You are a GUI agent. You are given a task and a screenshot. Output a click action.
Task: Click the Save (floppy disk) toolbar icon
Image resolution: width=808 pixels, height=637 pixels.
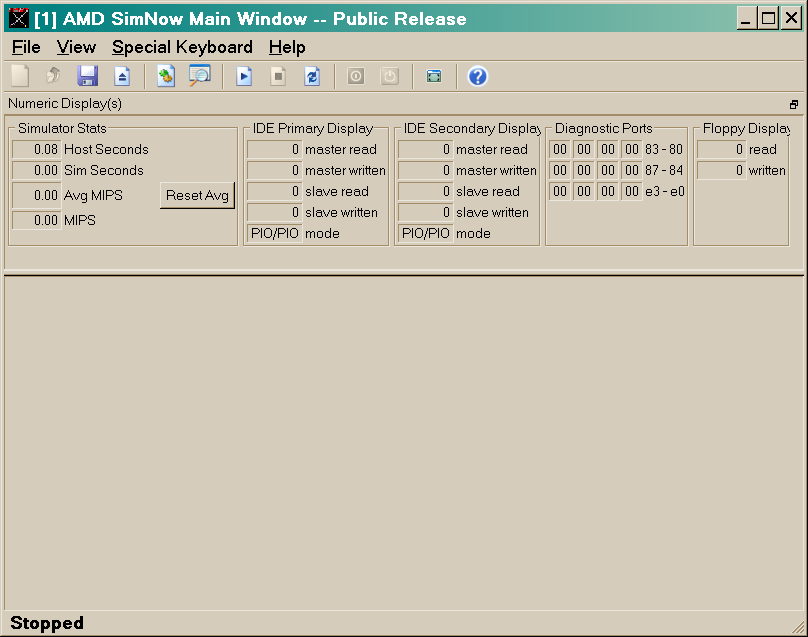87,76
